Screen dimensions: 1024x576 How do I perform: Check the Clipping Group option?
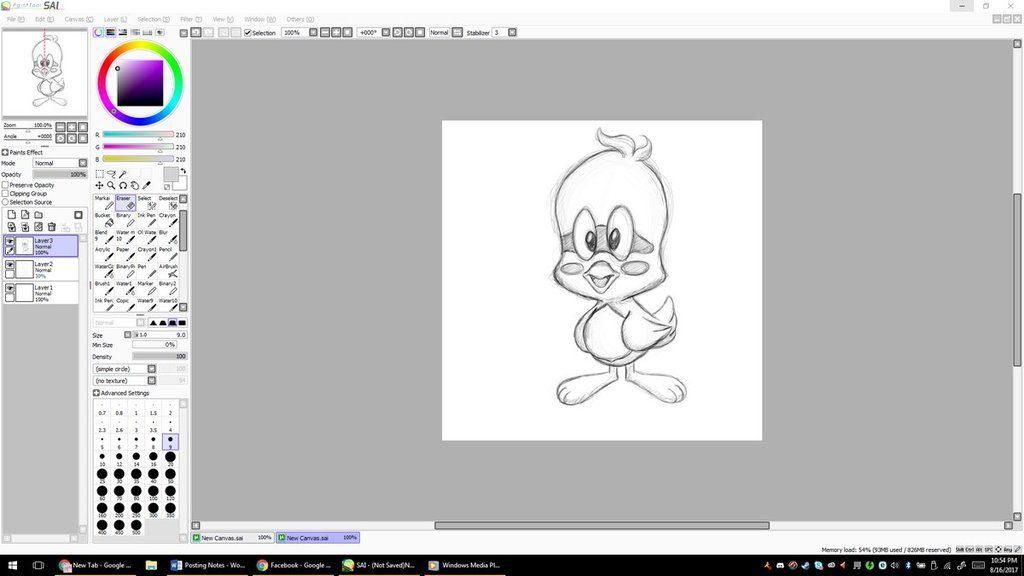(x=5, y=194)
